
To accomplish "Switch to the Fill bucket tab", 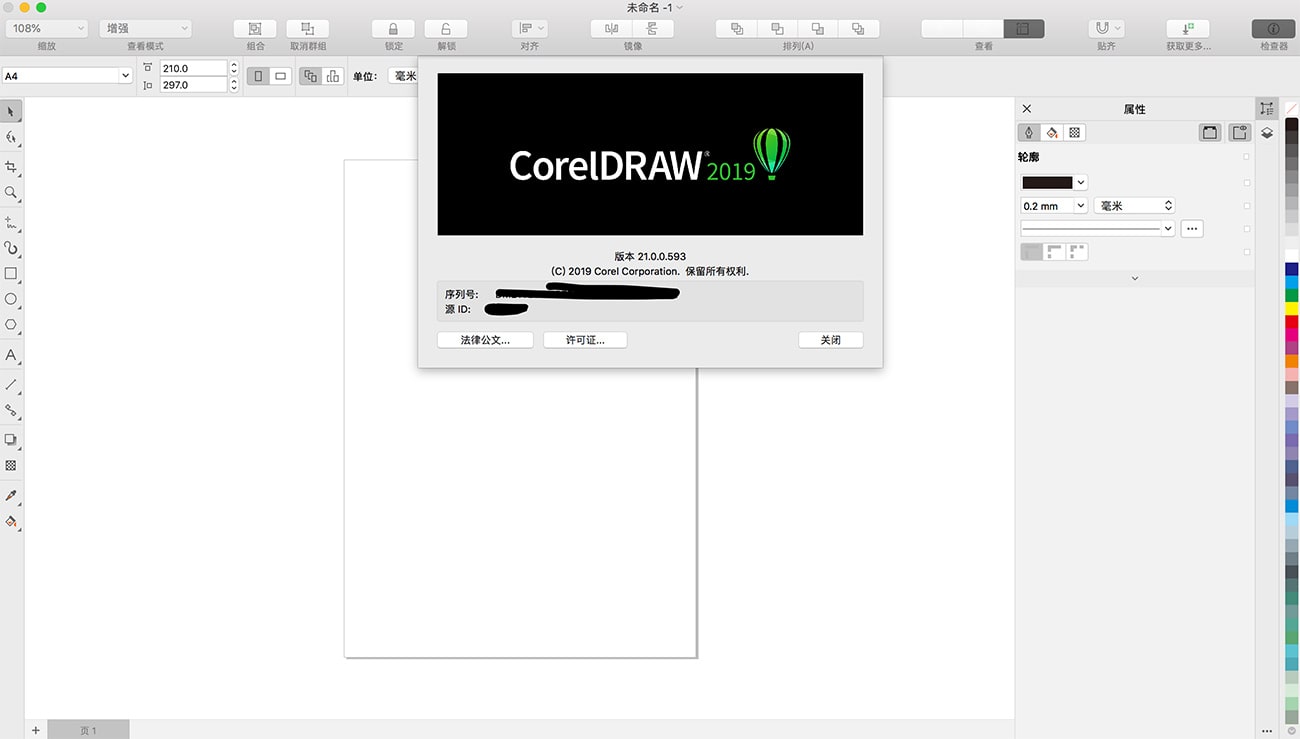I will 1051,132.
